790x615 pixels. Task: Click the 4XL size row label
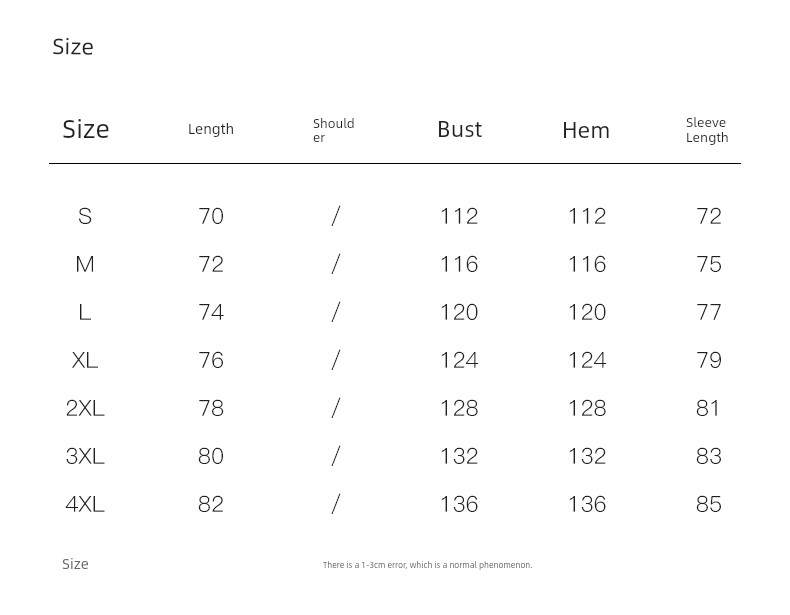tap(85, 504)
